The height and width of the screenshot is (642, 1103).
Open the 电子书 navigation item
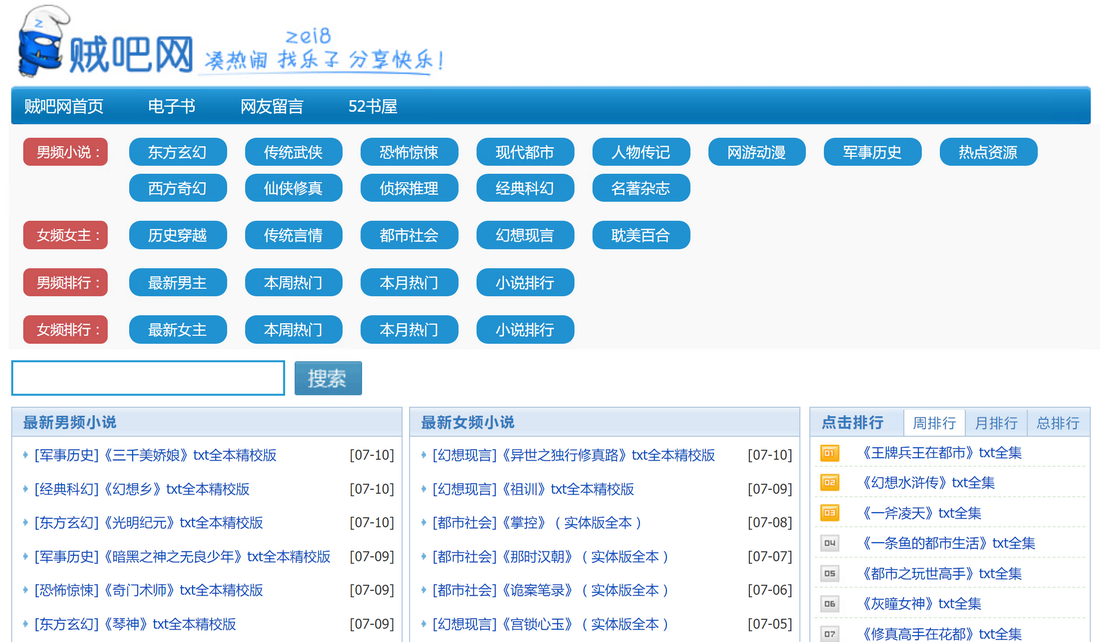171,106
